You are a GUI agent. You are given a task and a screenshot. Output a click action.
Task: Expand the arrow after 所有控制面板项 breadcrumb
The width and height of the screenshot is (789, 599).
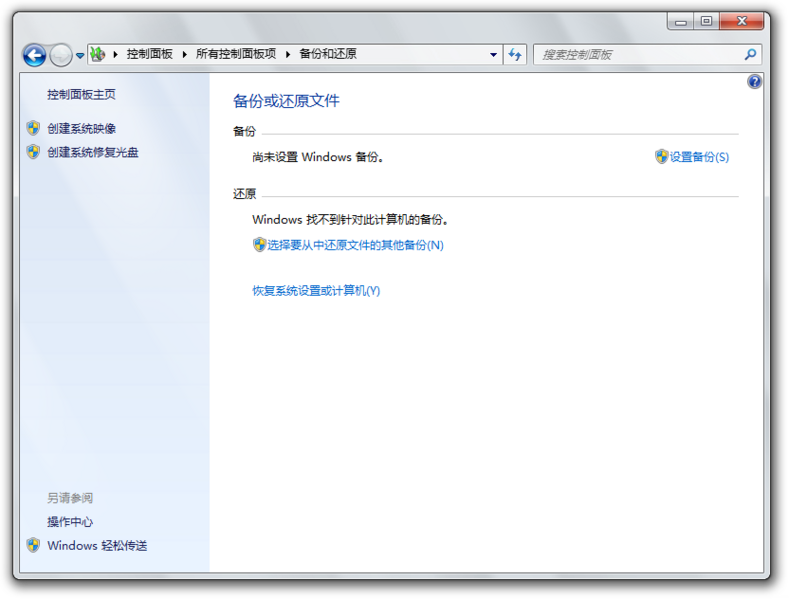coord(288,54)
